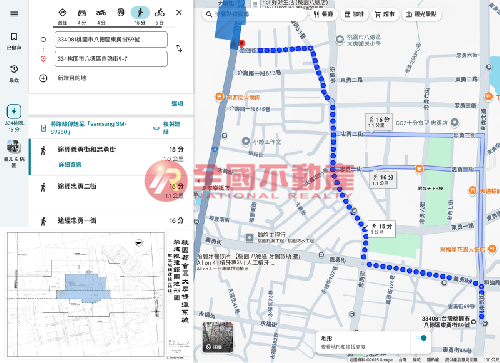The width and height of the screenshot is (500, 363).
Task: Open the hamburger main menu
Action: 14,13
